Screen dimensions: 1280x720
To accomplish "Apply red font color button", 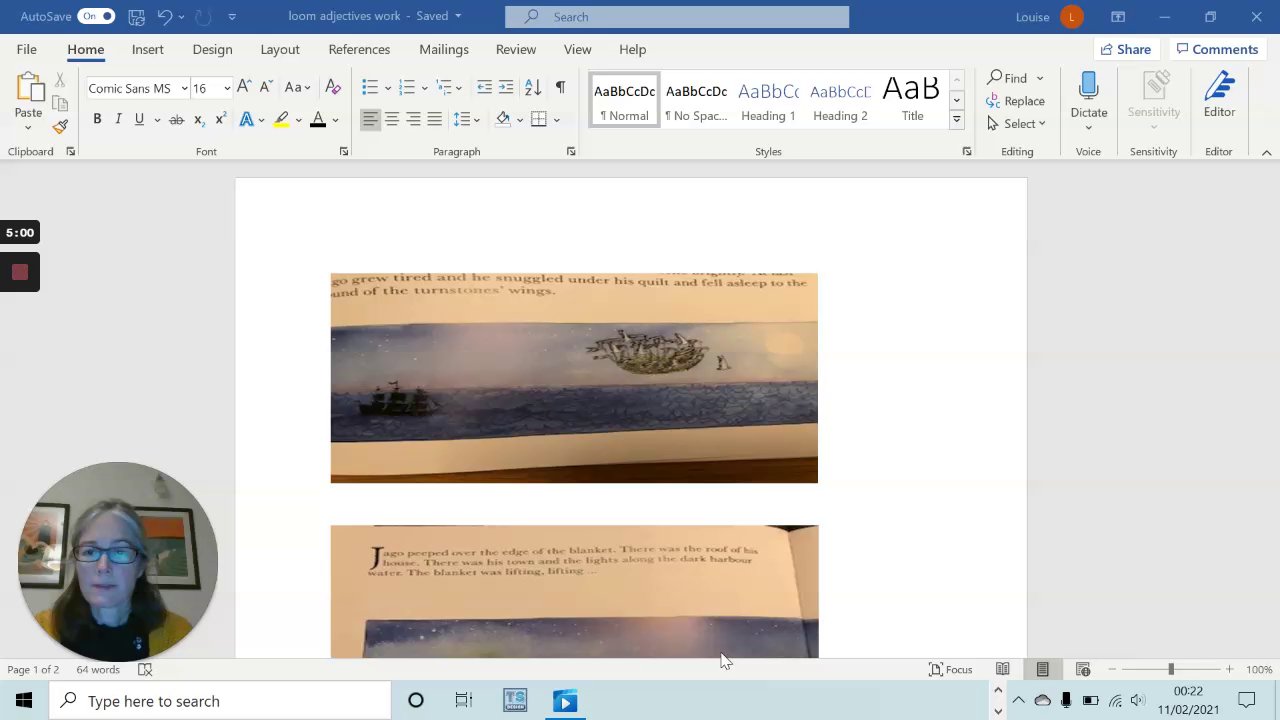I will click(x=318, y=120).
